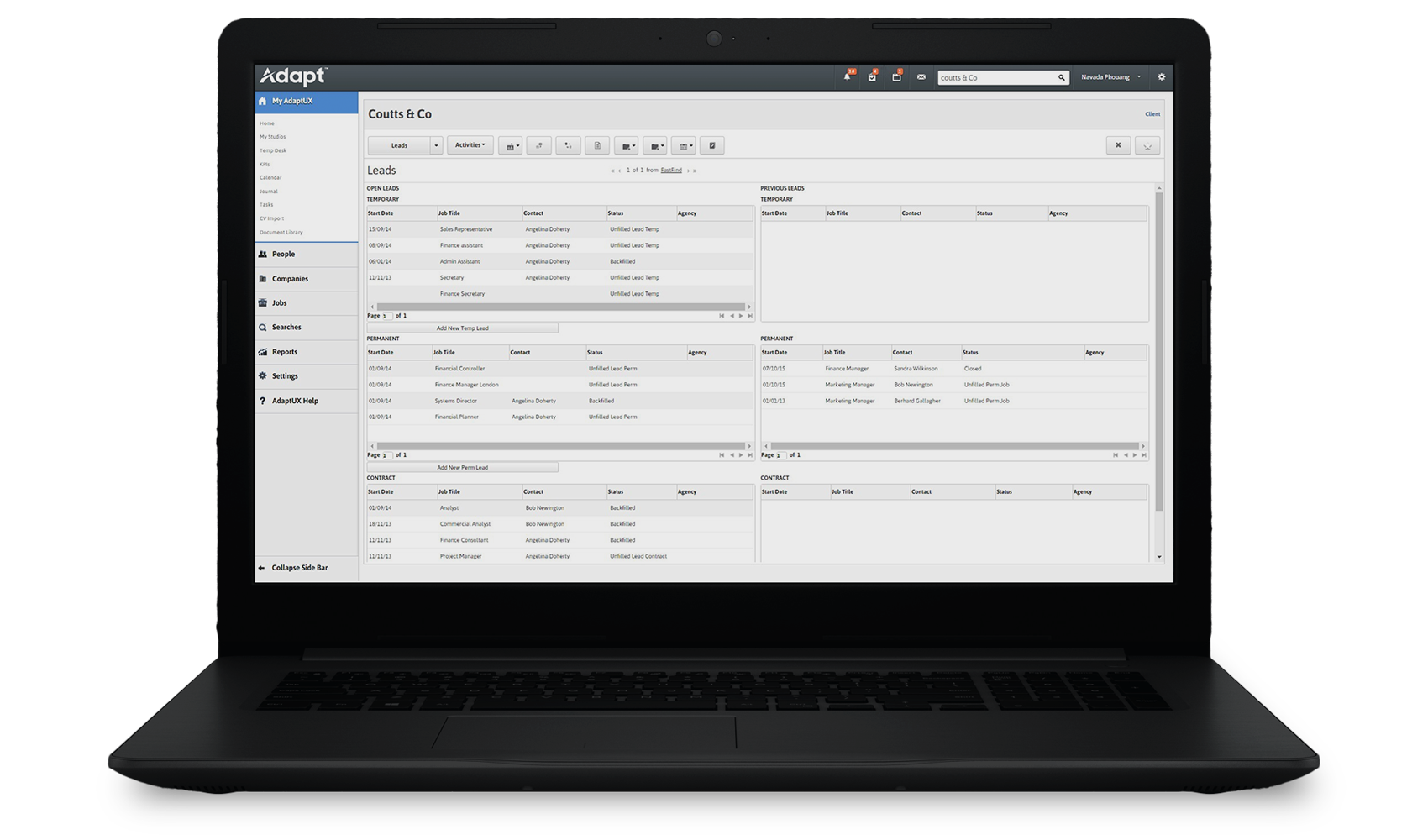The width and height of the screenshot is (1428, 840).
Task: Go to previous FastFind record arrow
Action: [620, 171]
